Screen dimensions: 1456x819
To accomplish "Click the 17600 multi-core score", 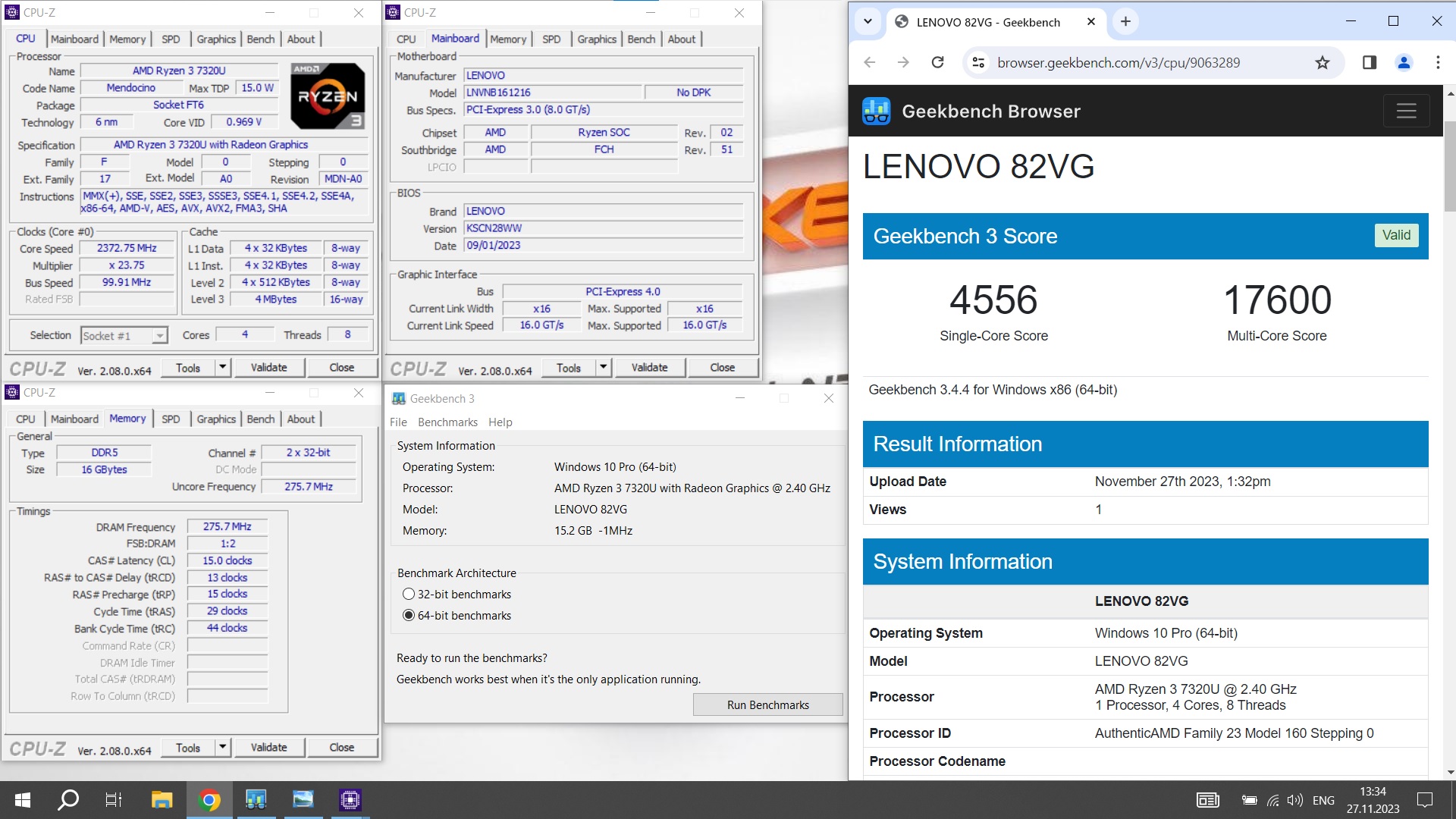I will coord(1277,300).
